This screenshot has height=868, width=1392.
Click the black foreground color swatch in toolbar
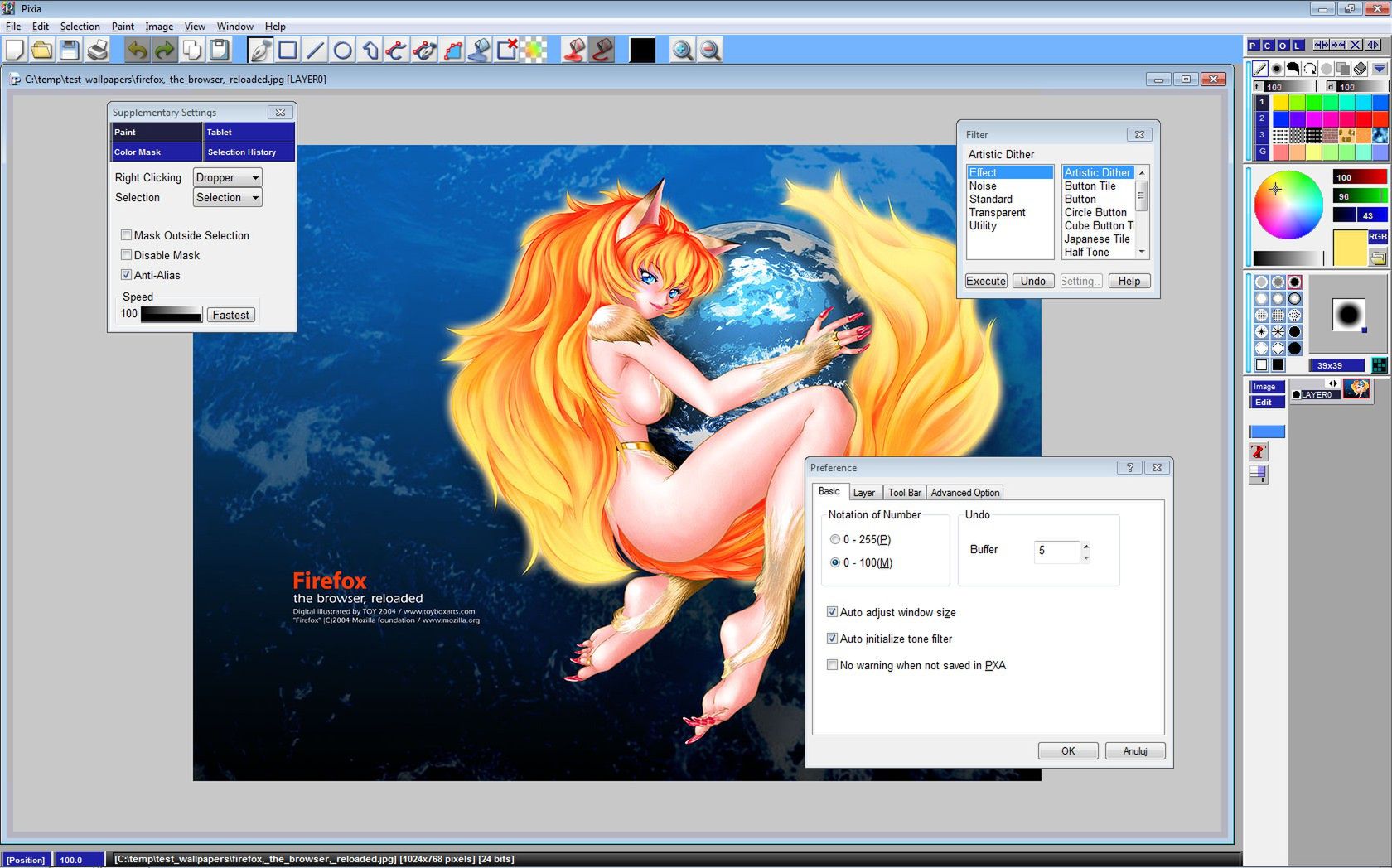(642, 51)
